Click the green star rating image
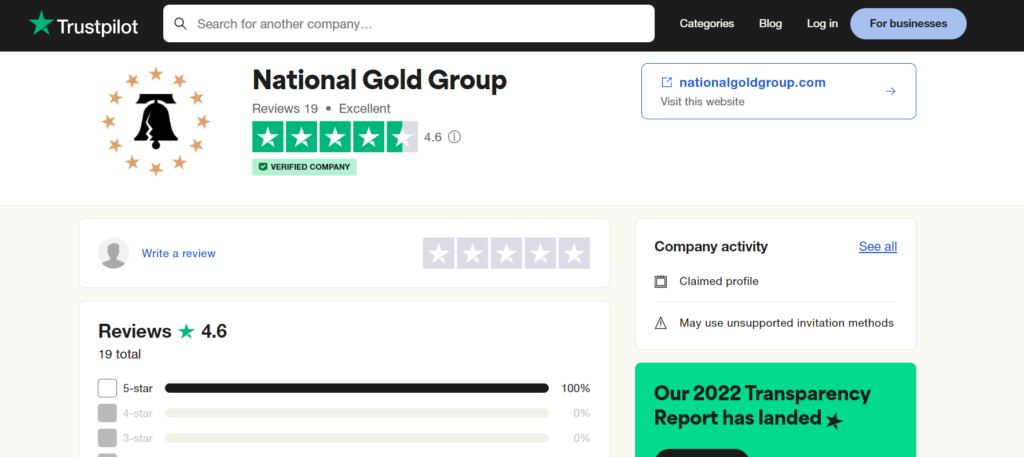 pyautogui.click(x=335, y=137)
